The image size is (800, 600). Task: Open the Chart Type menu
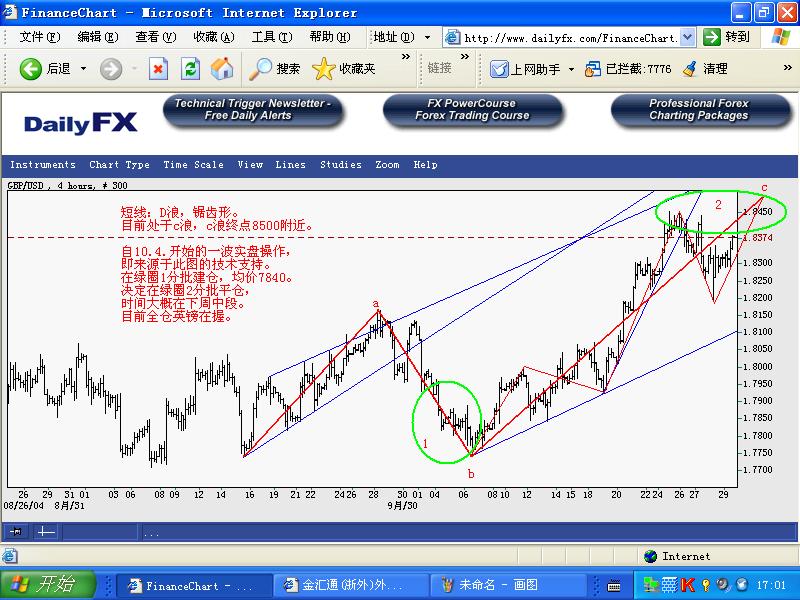pyautogui.click(x=119, y=165)
